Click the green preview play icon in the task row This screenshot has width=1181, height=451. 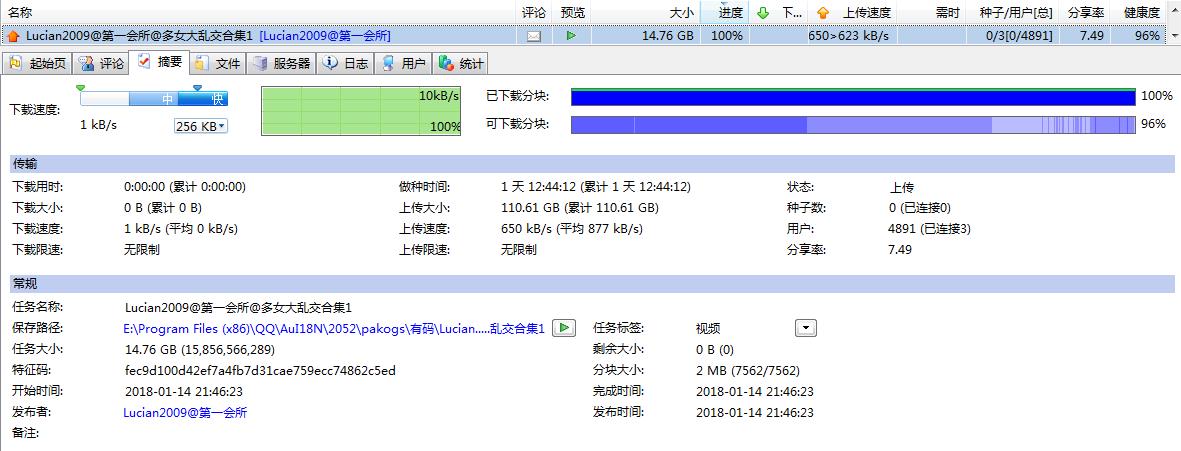click(x=571, y=36)
